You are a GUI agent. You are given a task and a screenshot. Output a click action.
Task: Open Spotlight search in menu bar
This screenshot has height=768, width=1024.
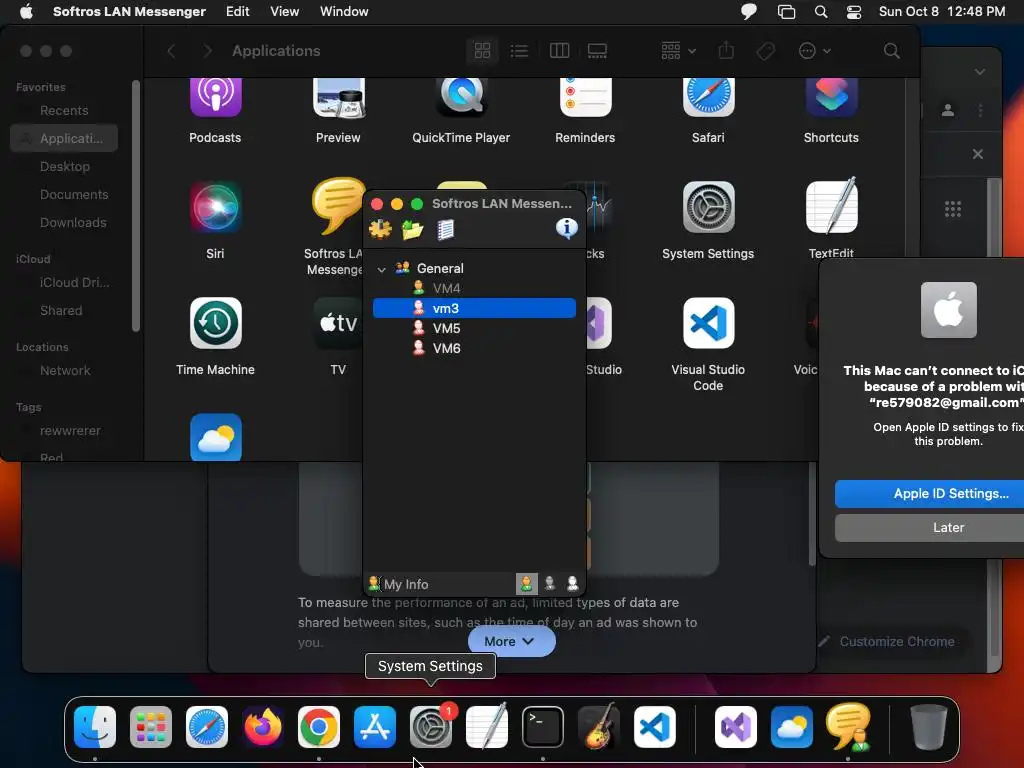pyautogui.click(x=821, y=11)
